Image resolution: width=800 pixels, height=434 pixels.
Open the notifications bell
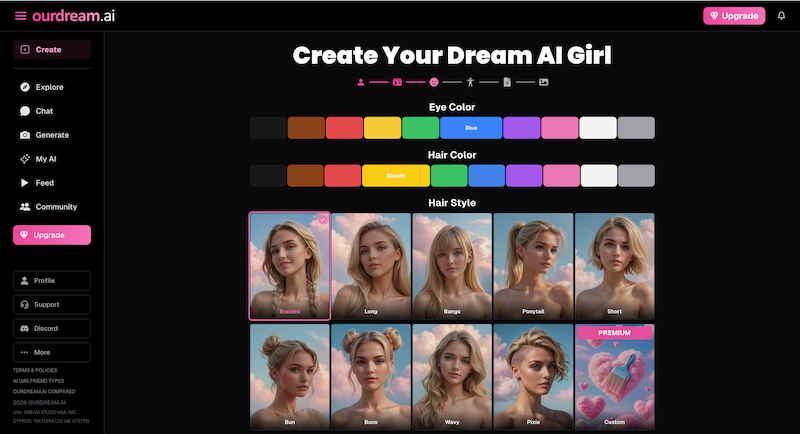(x=781, y=16)
